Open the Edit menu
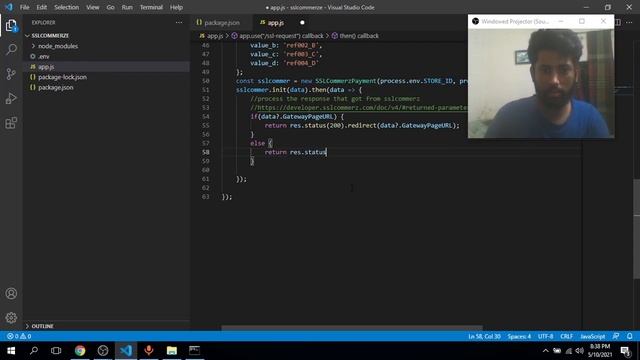The image size is (640, 360). coord(42,7)
